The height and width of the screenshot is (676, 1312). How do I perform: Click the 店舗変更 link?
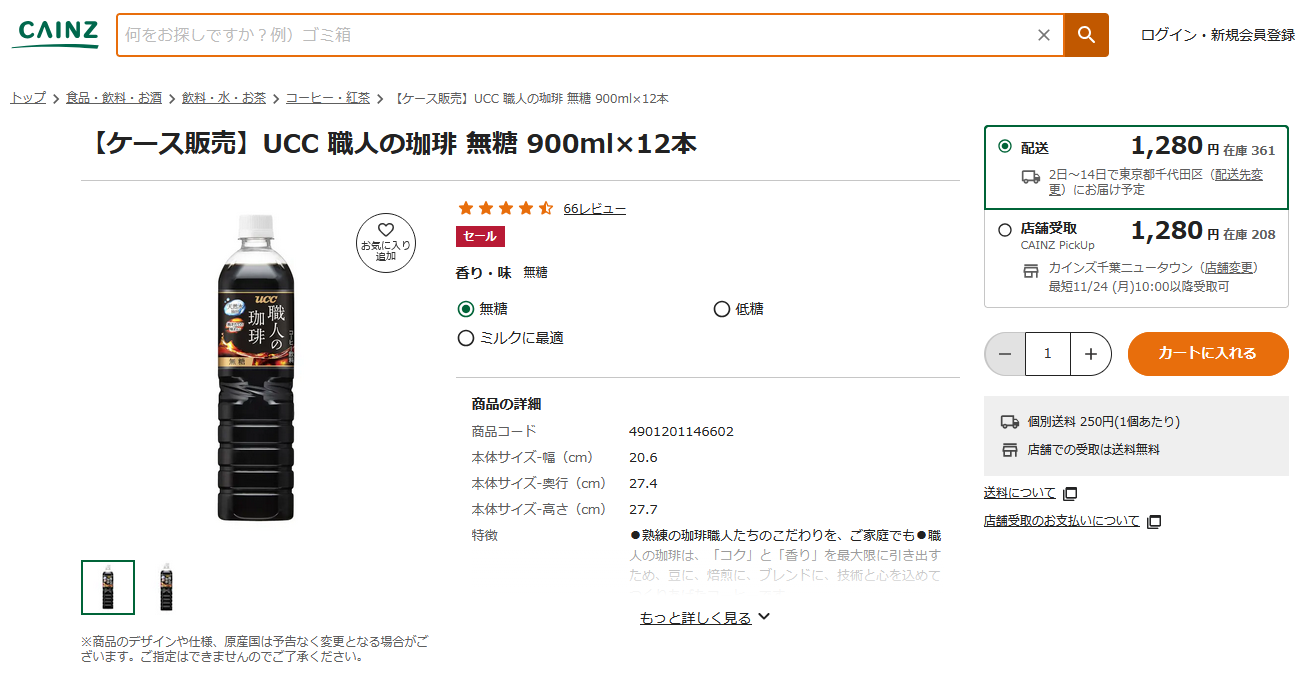point(1229,268)
